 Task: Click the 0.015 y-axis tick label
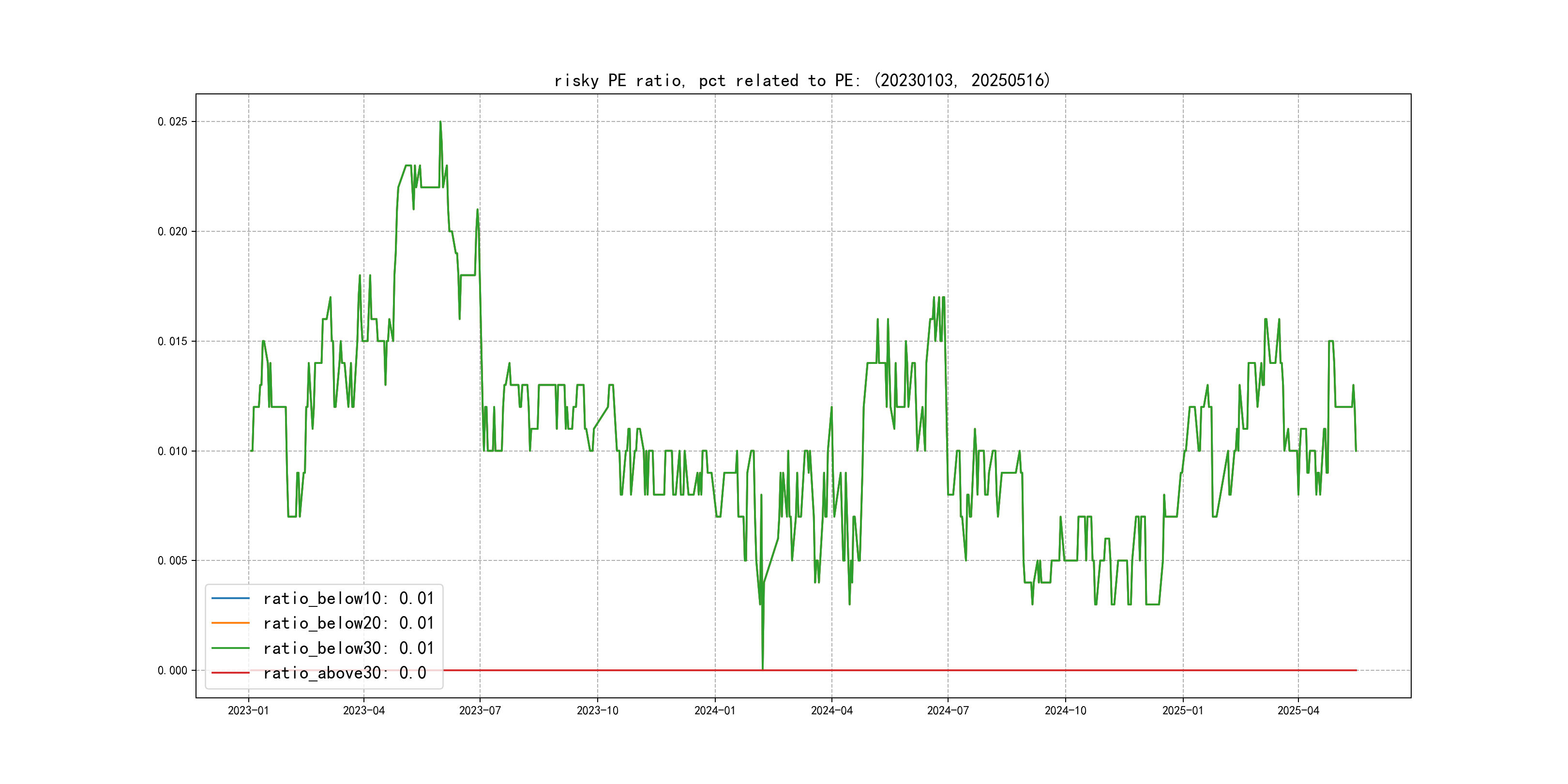coord(172,342)
